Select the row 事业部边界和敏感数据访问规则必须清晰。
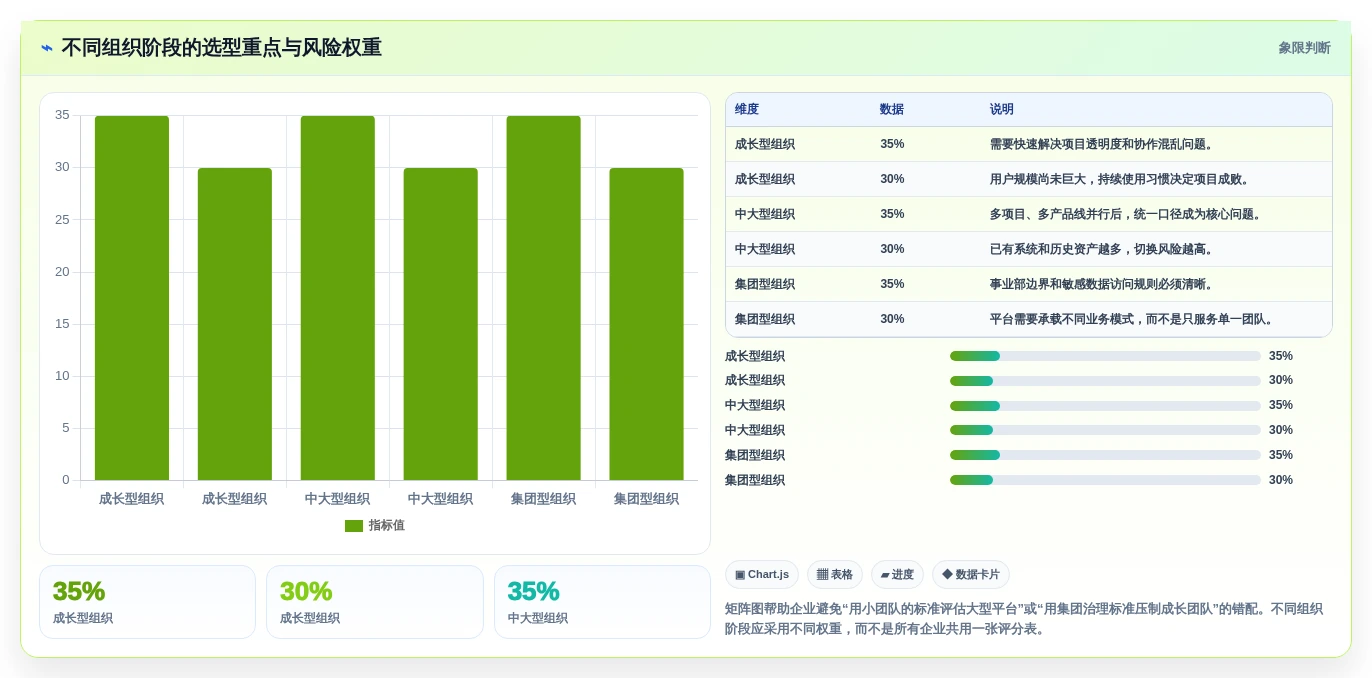Viewport: 1372px width, 678px height. pos(1029,284)
